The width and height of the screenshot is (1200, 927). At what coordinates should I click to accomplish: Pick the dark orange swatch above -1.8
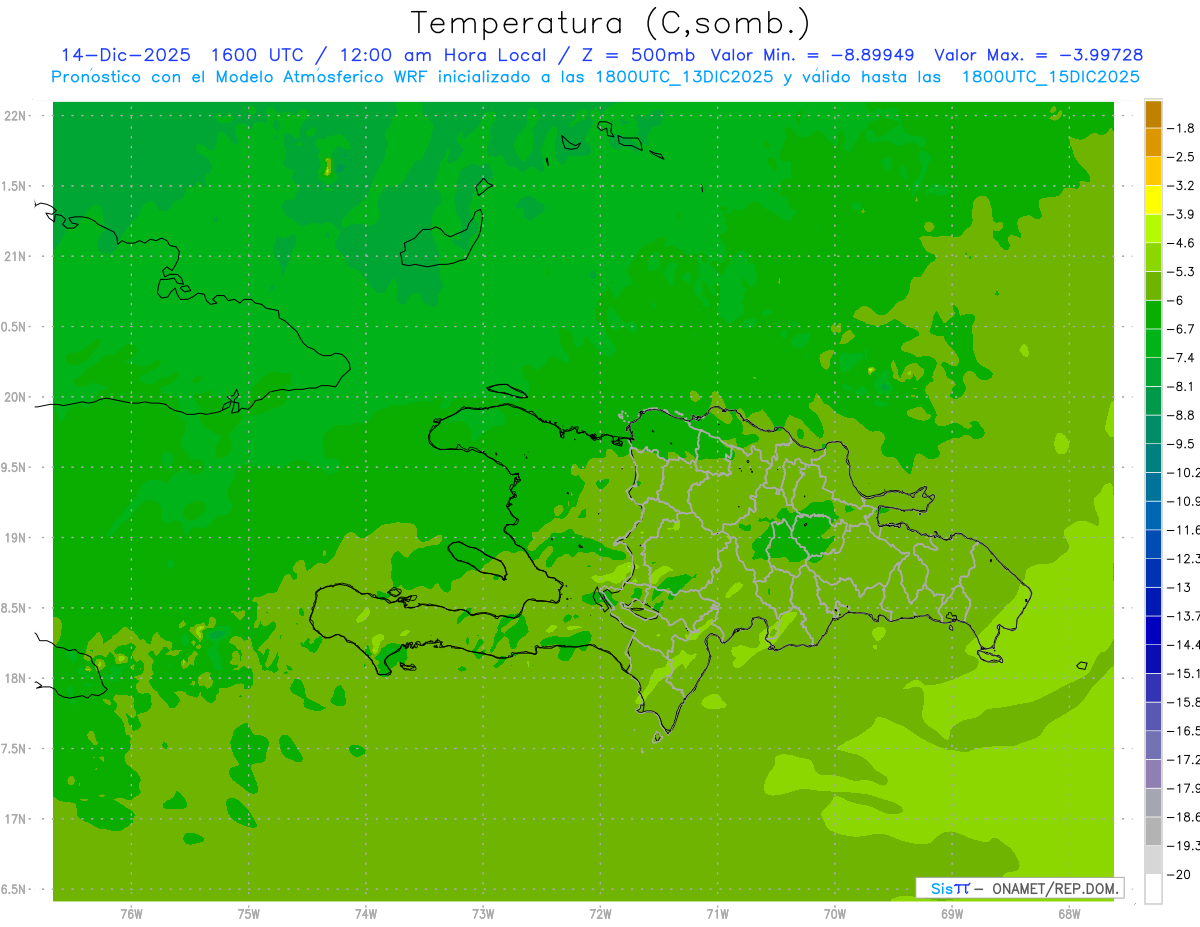[x=1153, y=114]
